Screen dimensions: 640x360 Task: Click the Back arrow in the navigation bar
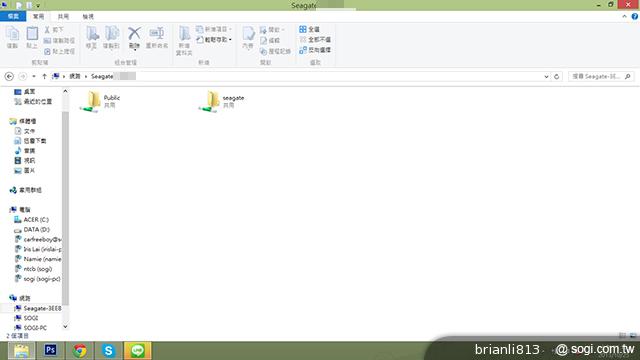pyautogui.click(x=9, y=76)
